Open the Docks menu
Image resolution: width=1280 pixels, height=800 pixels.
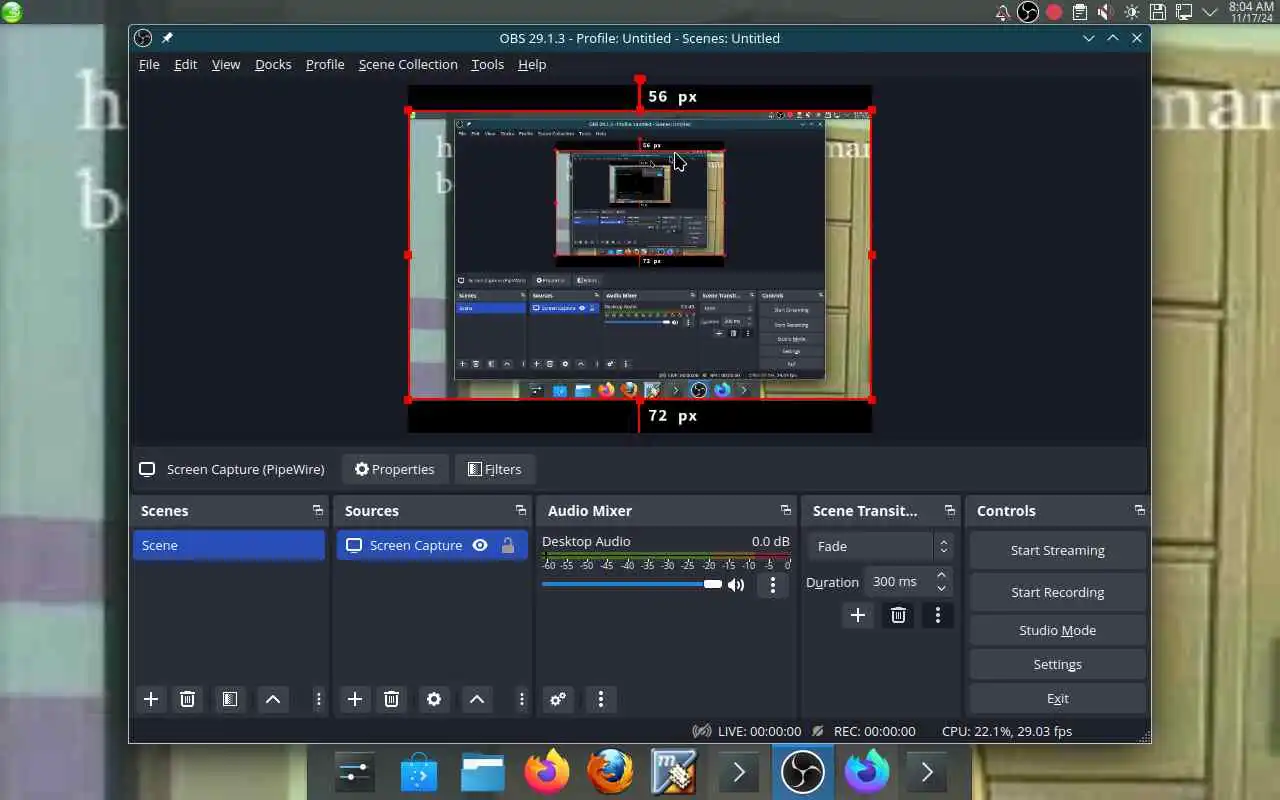click(x=273, y=64)
